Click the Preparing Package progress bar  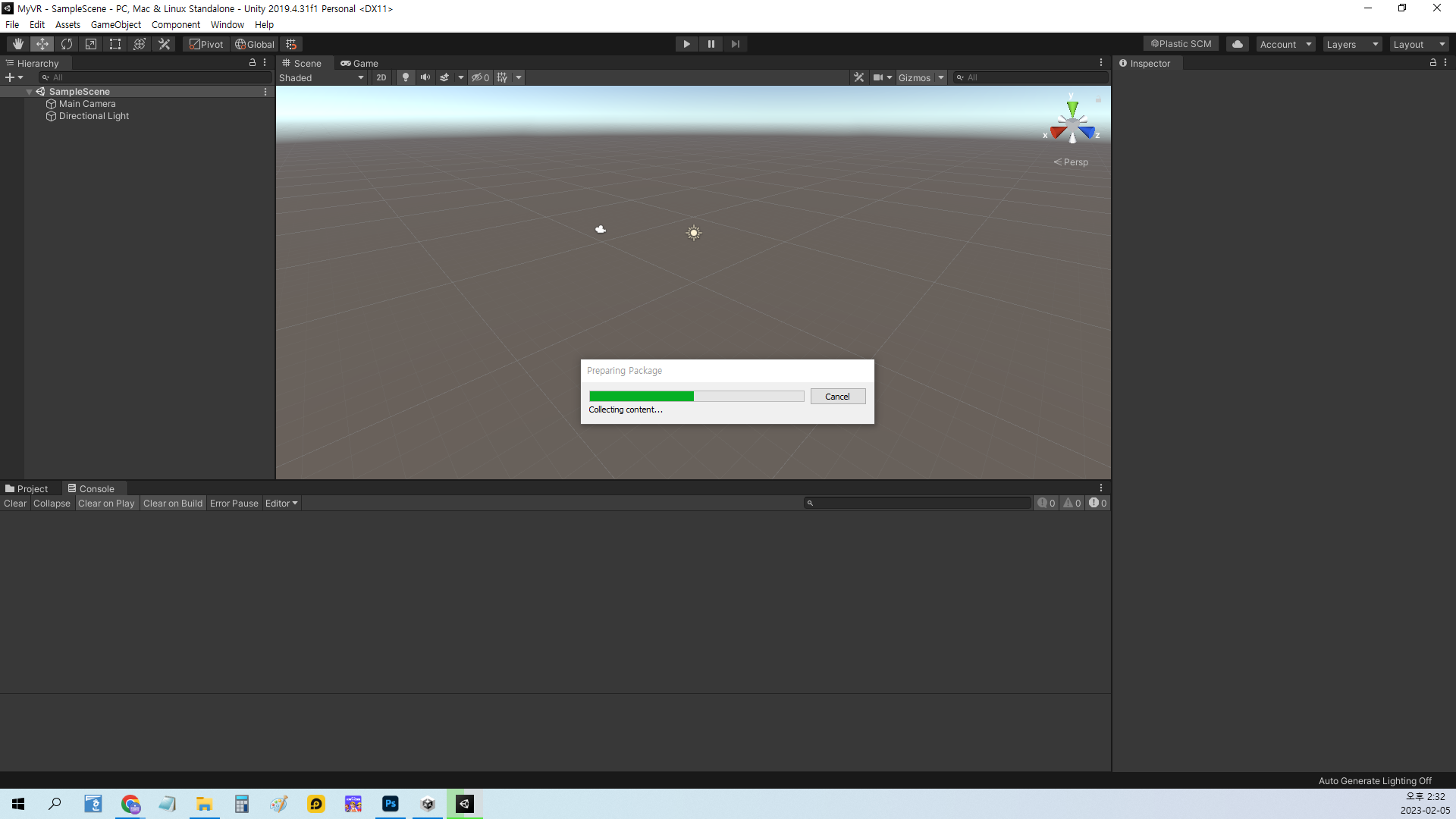point(696,397)
